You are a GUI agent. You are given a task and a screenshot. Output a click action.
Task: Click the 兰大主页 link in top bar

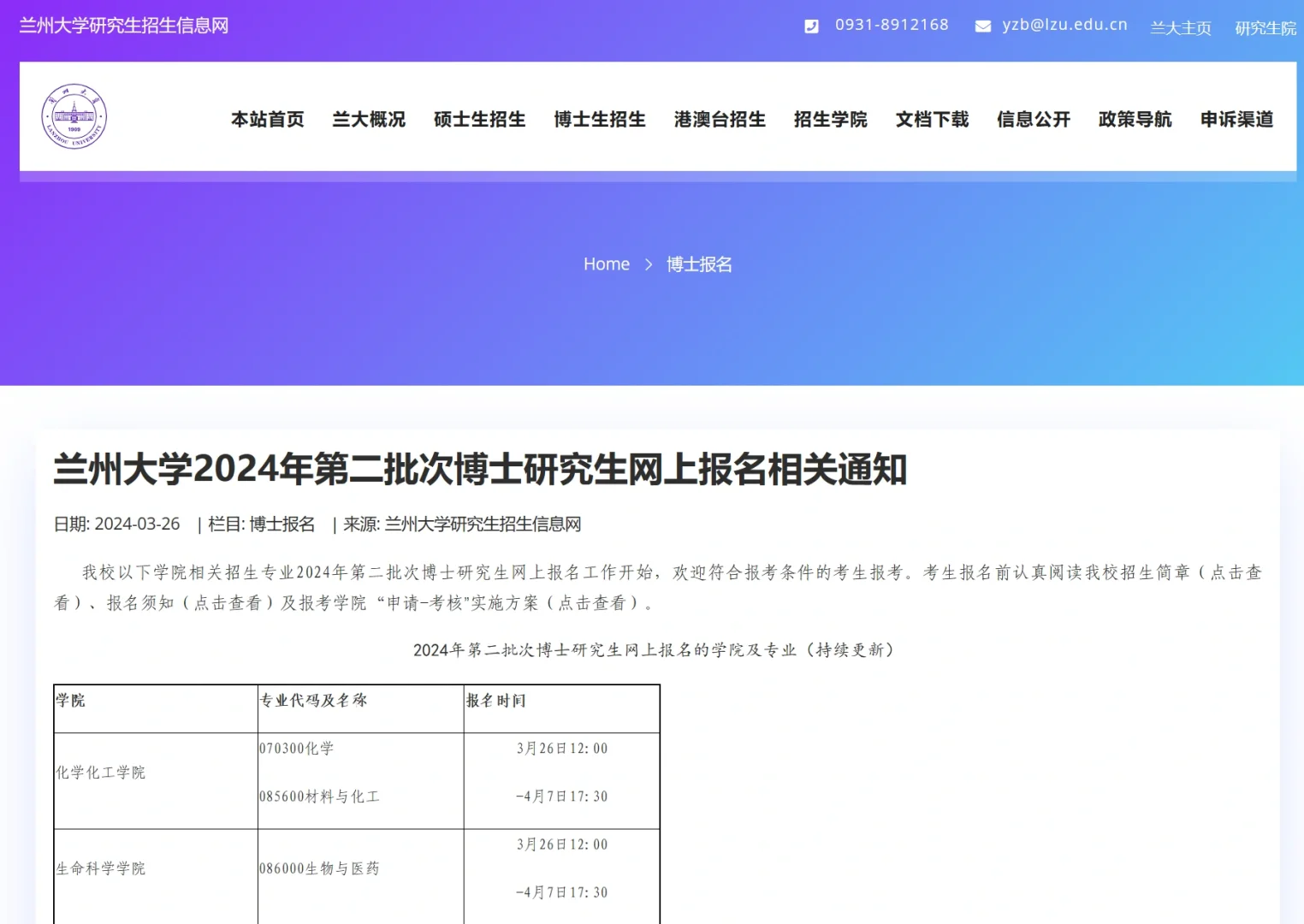pos(1181,28)
